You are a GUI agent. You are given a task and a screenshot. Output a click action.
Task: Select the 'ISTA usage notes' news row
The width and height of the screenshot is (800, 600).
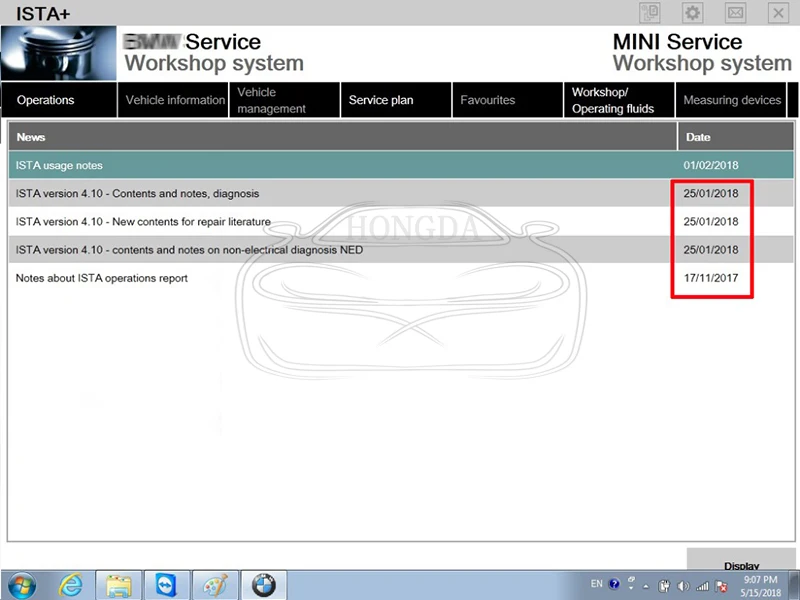click(401, 165)
